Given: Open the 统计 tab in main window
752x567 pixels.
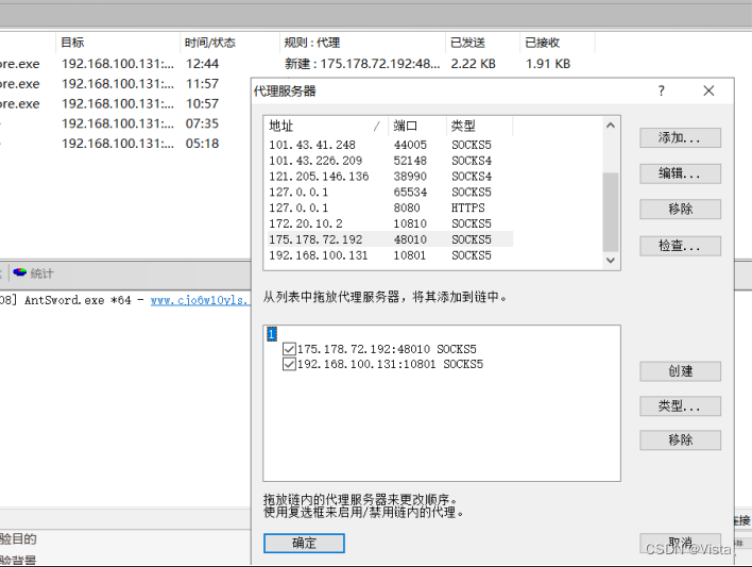Looking at the screenshot, I should 34,273.
